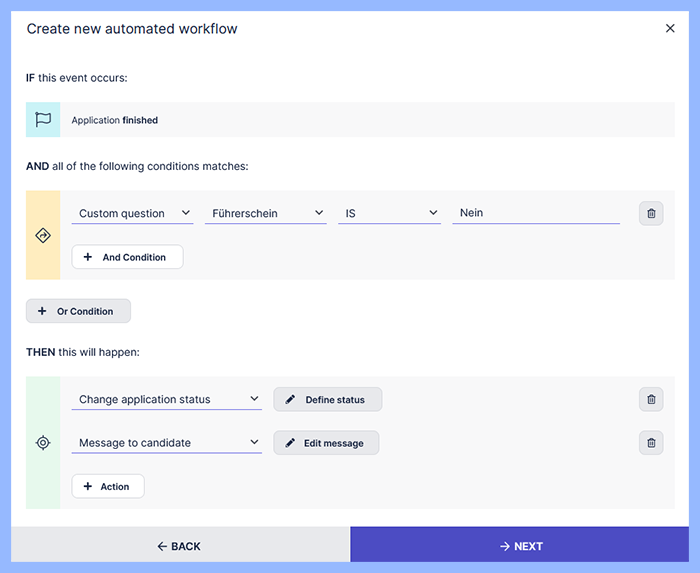Add a new And Condition

click(x=127, y=257)
